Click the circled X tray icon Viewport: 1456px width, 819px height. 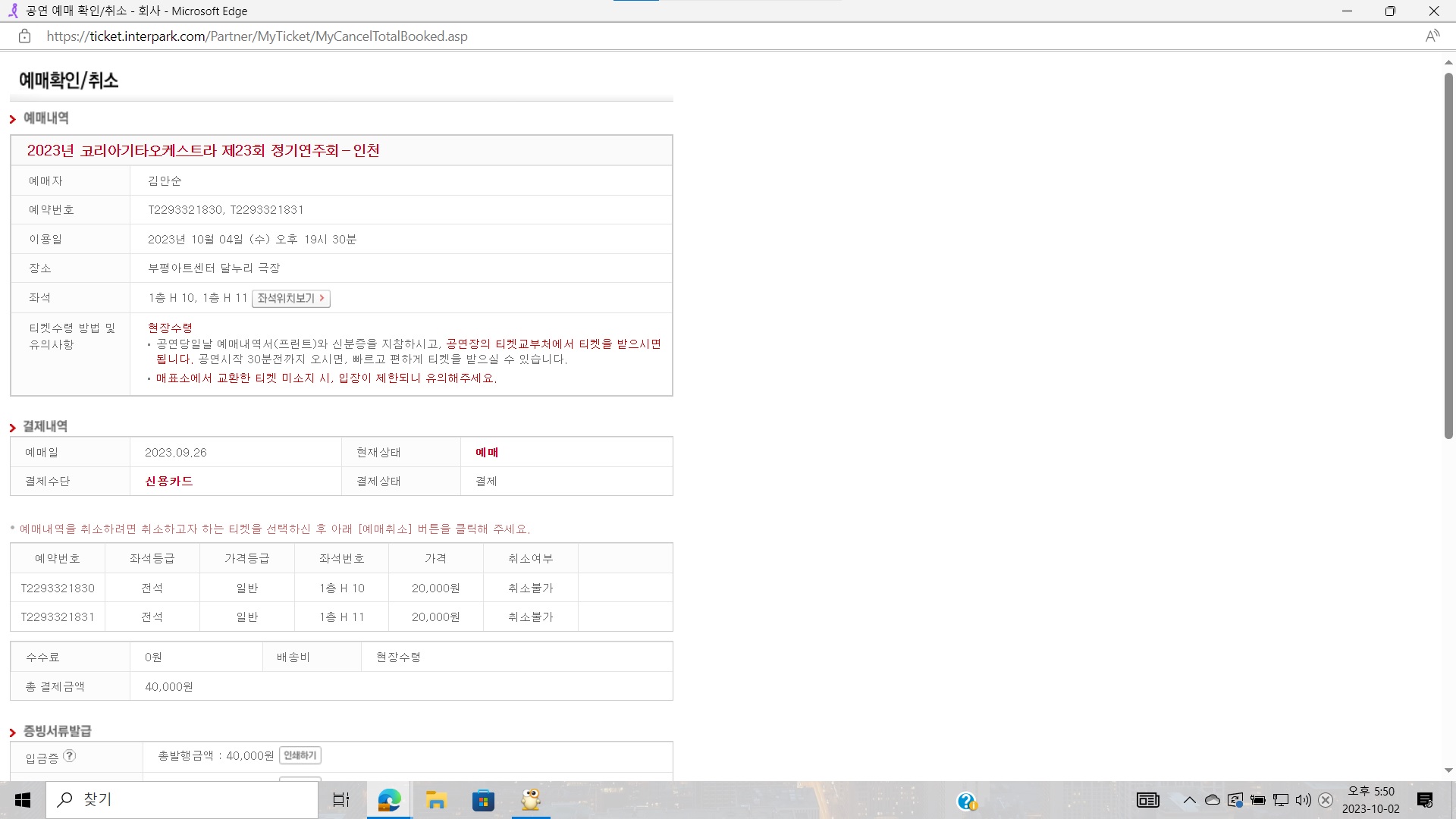pos(1326,800)
